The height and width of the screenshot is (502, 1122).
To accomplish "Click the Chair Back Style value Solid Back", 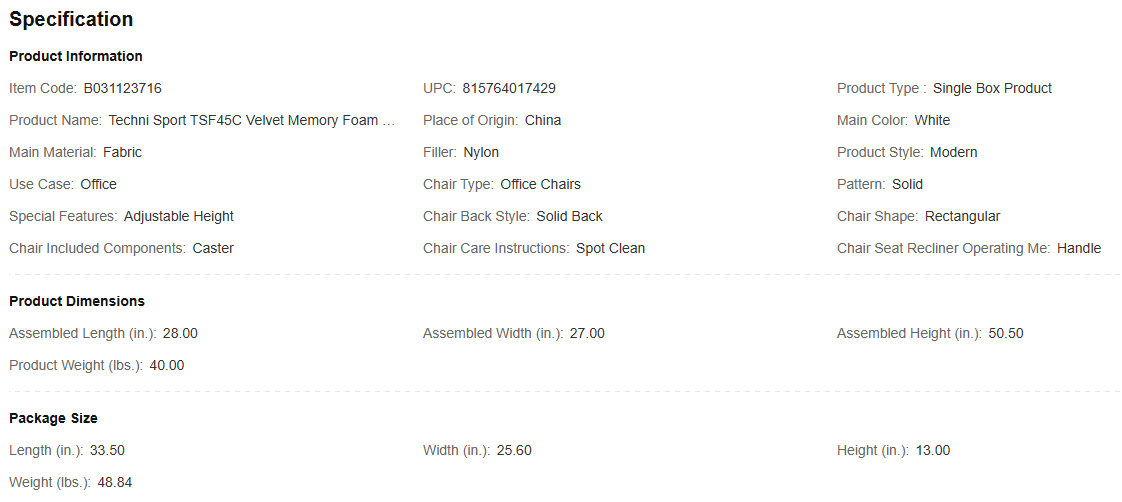I will [569, 216].
